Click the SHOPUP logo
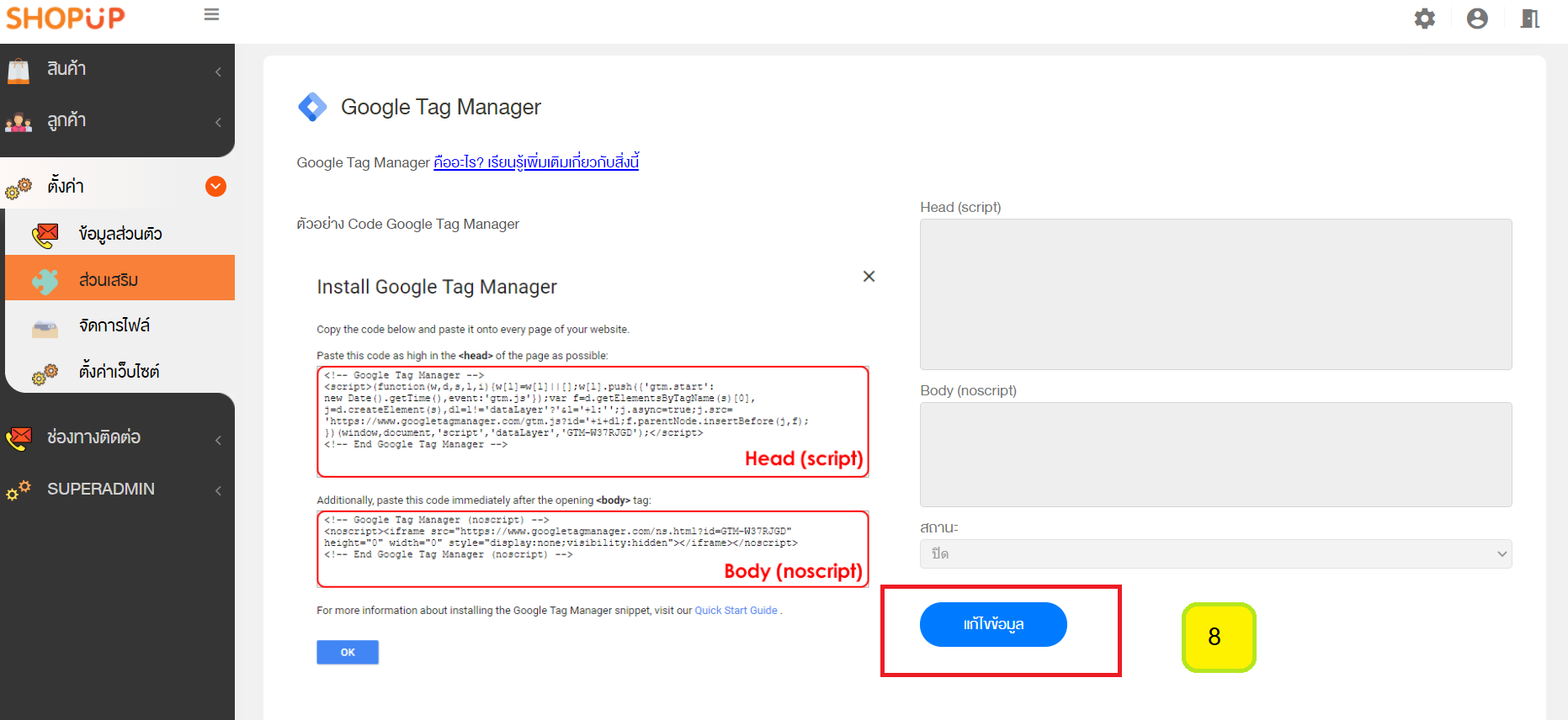 tap(65, 17)
